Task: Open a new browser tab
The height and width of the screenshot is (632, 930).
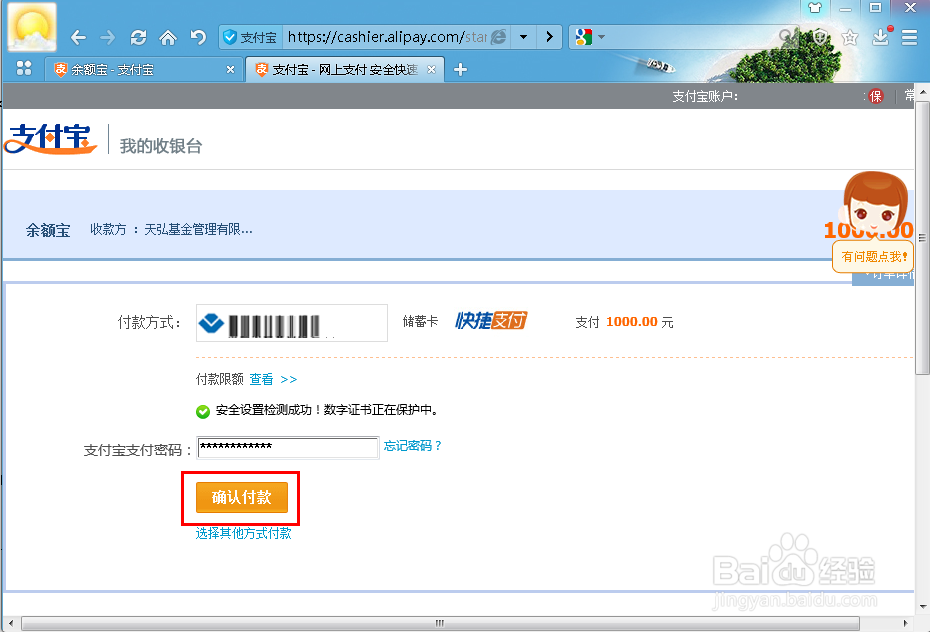Action: click(x=458, y=69)
